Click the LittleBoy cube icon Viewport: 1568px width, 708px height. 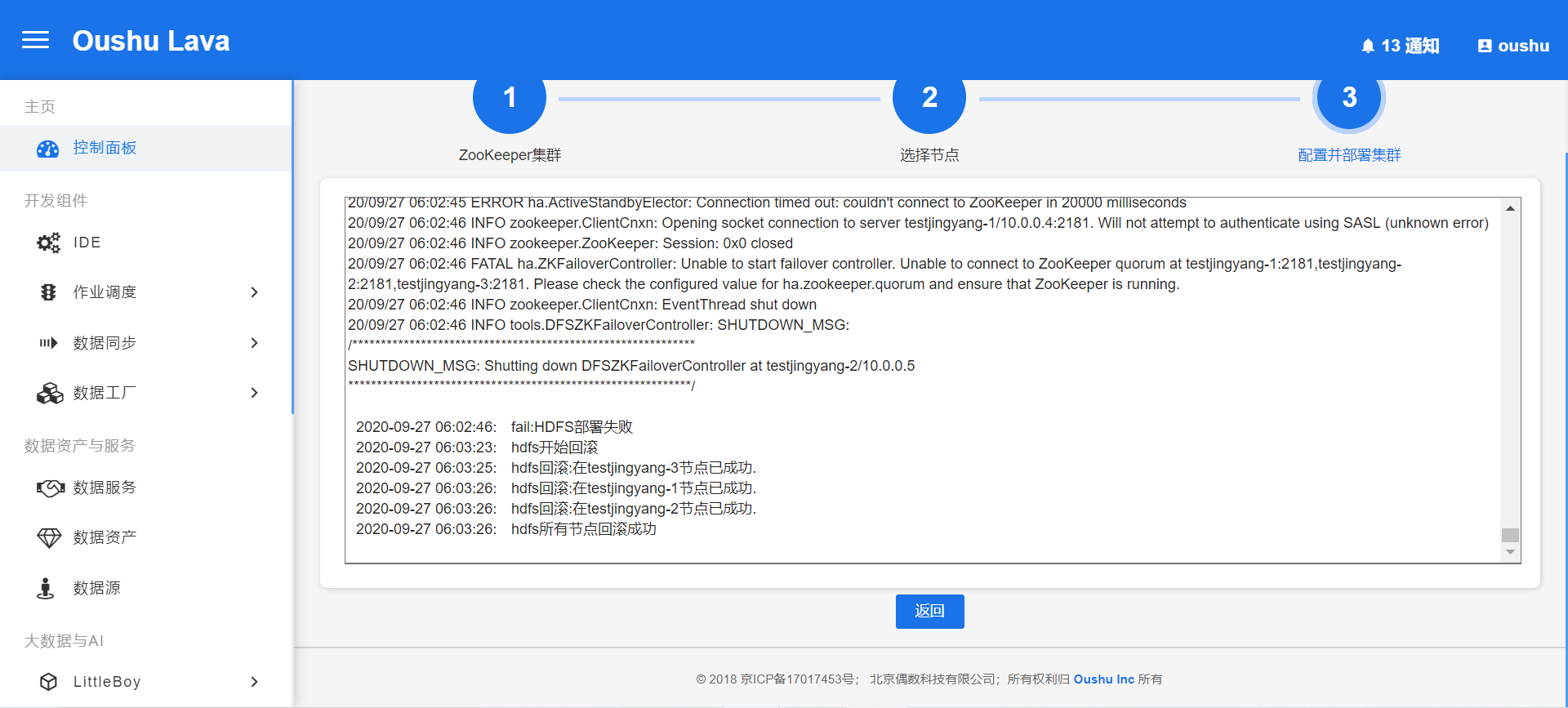[49, 682]
